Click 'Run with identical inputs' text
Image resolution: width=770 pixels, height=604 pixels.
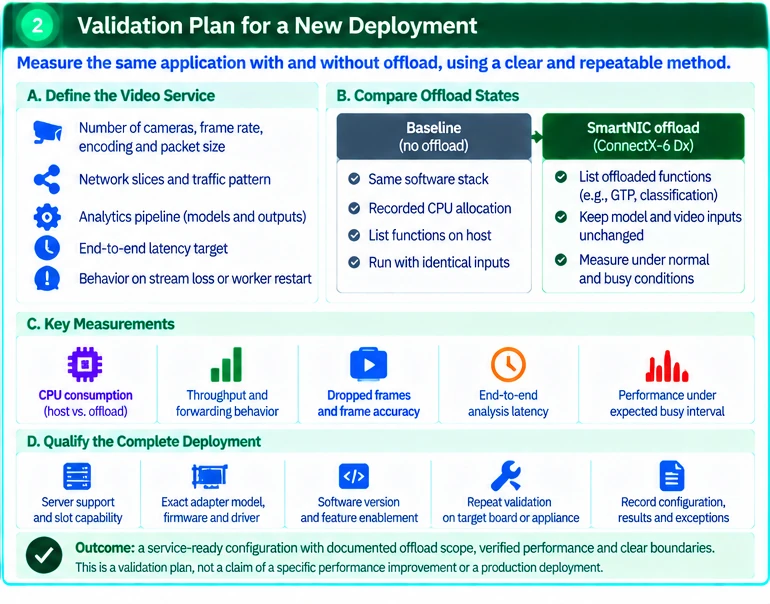(439, 262)
